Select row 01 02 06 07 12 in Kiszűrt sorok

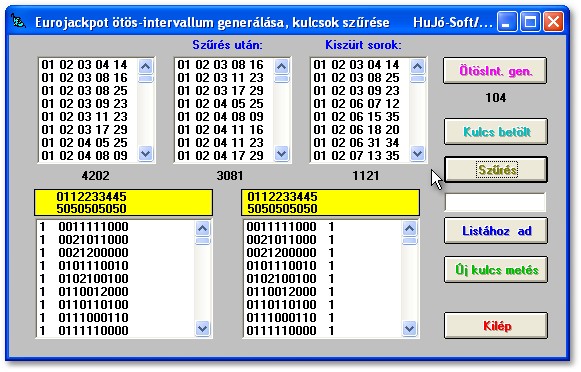tap(359, 104)
